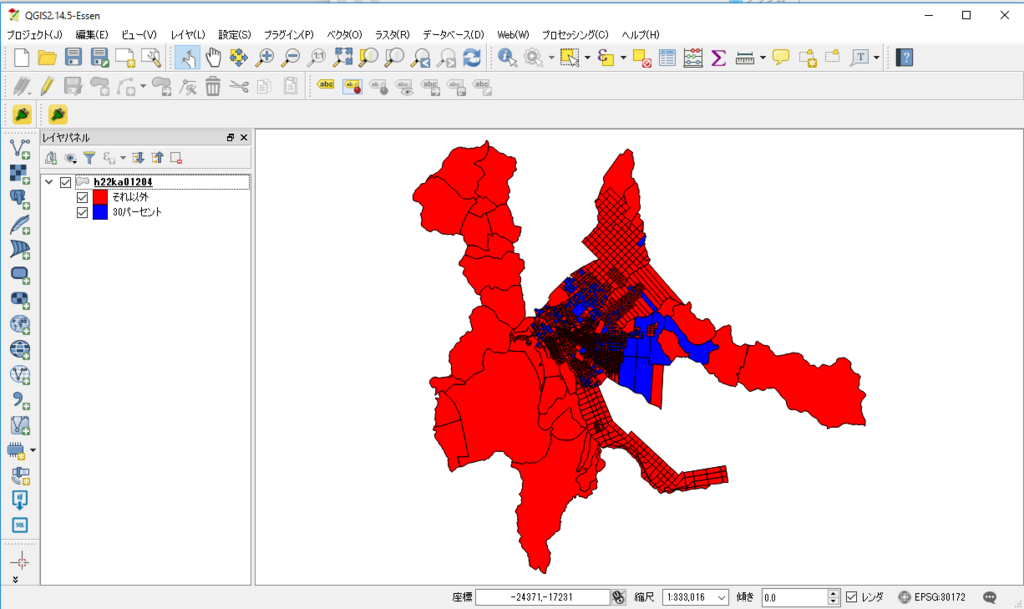Uncheck the 30パーセント category checkbox
The height and width of the screenshot is (609, 1024).
[82, 212]
